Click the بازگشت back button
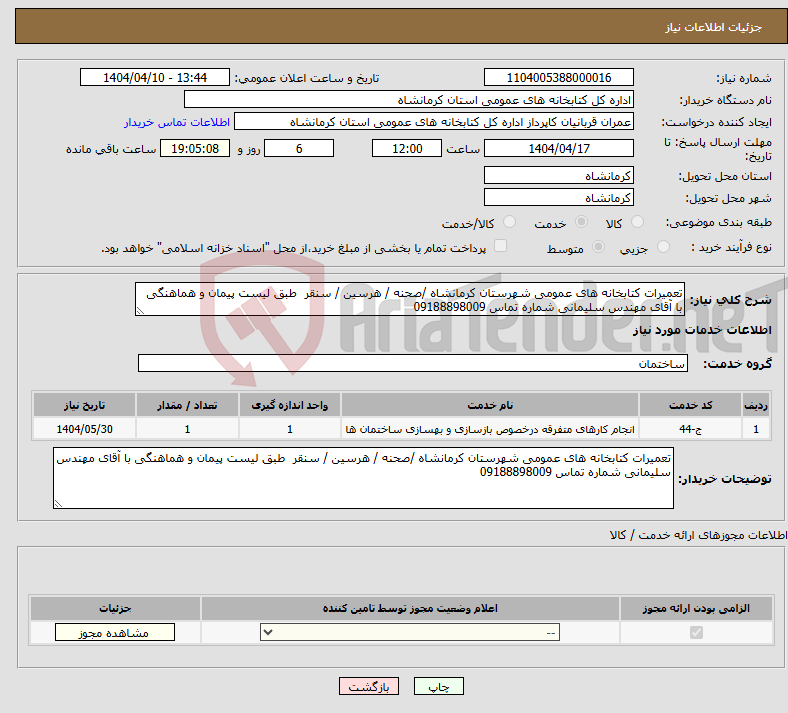The width and height of the screenshot is (788, 713). (x=369, y=686)
